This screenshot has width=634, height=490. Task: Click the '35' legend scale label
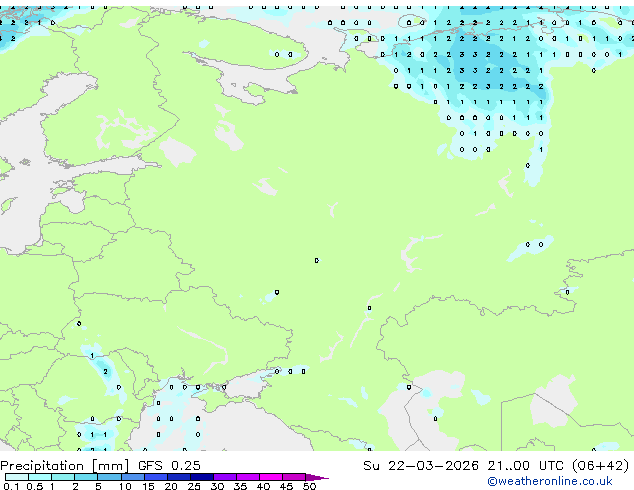(x=240, y=486)
